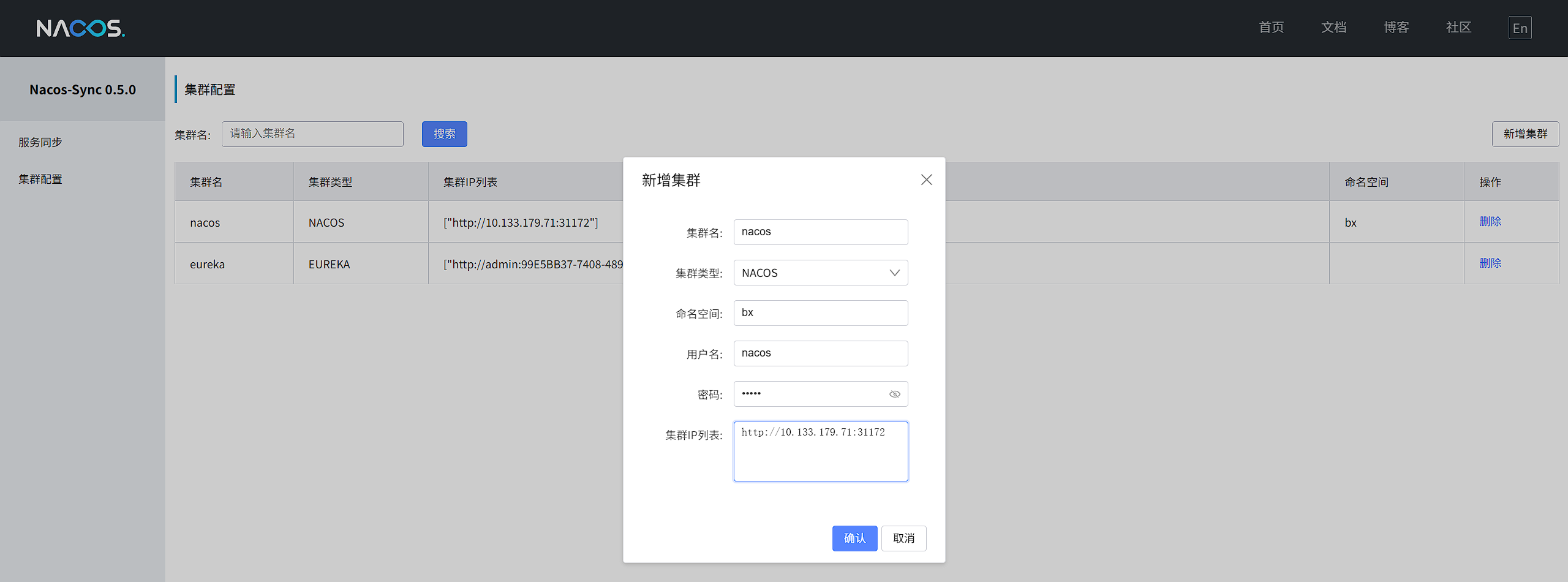Focus the 集群IP列表 text area
Screen dimensions: 1568x582
(820, 457)
